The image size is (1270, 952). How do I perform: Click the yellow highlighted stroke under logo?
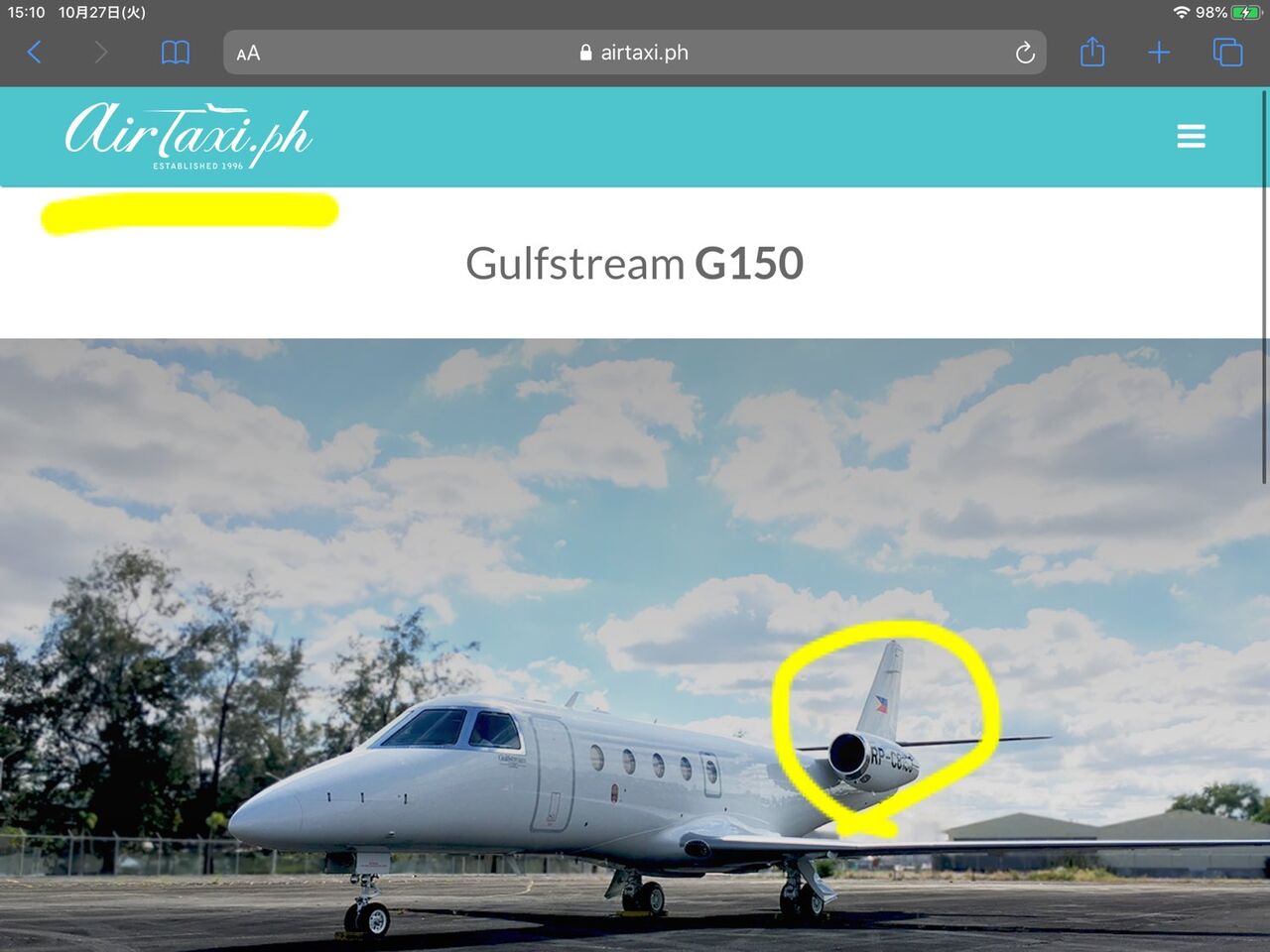[x=190, y=213]
